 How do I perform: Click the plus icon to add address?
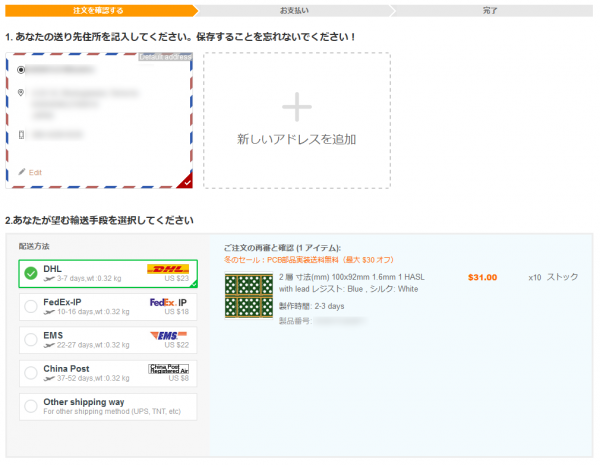(296, 106)
